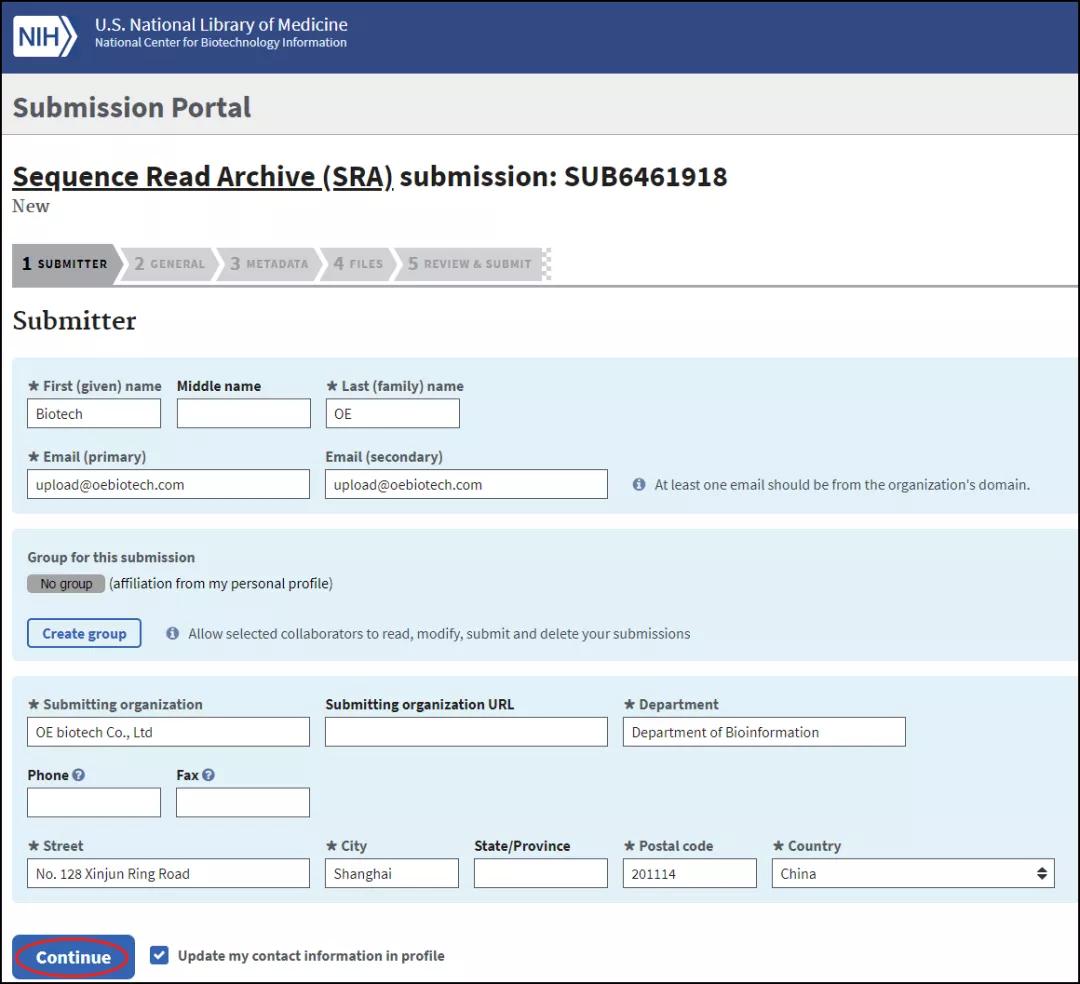This screenshot has height=984, width=1080.
Task: Click the primary Email input field
Action: click(168, 484)
